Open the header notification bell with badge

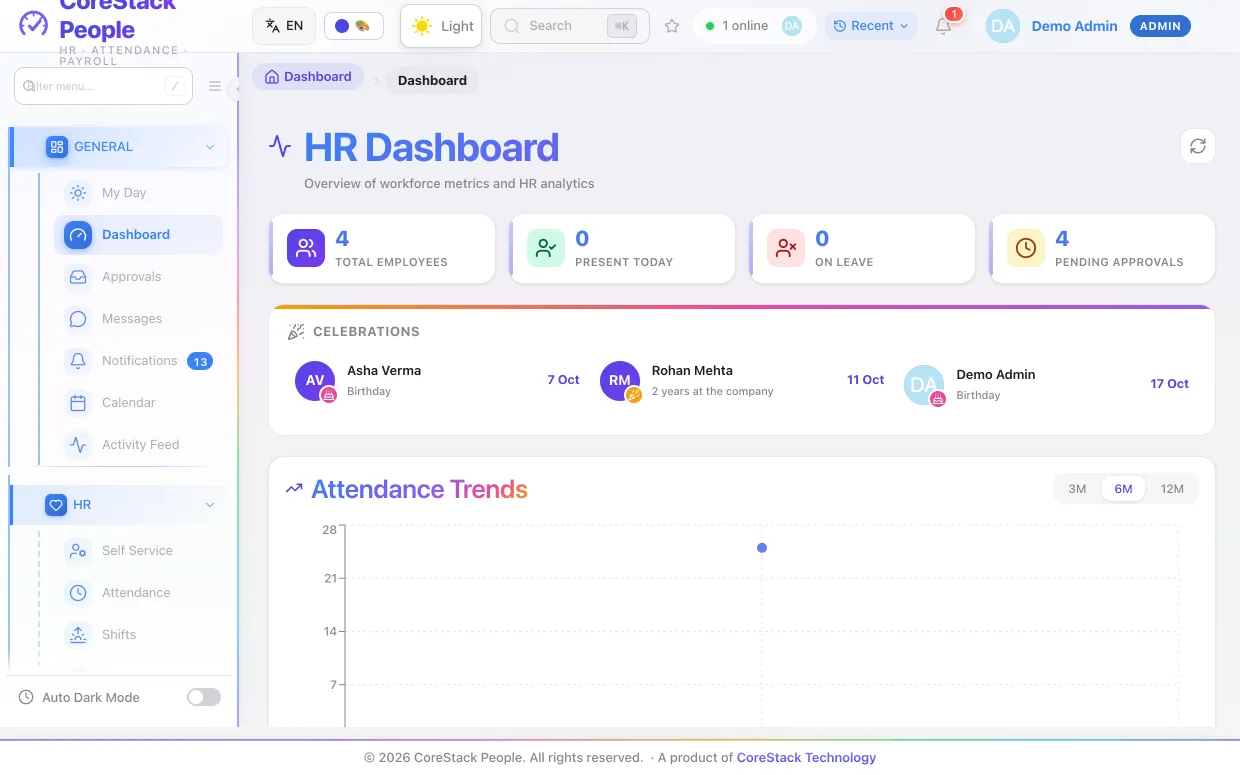(944, 26)
